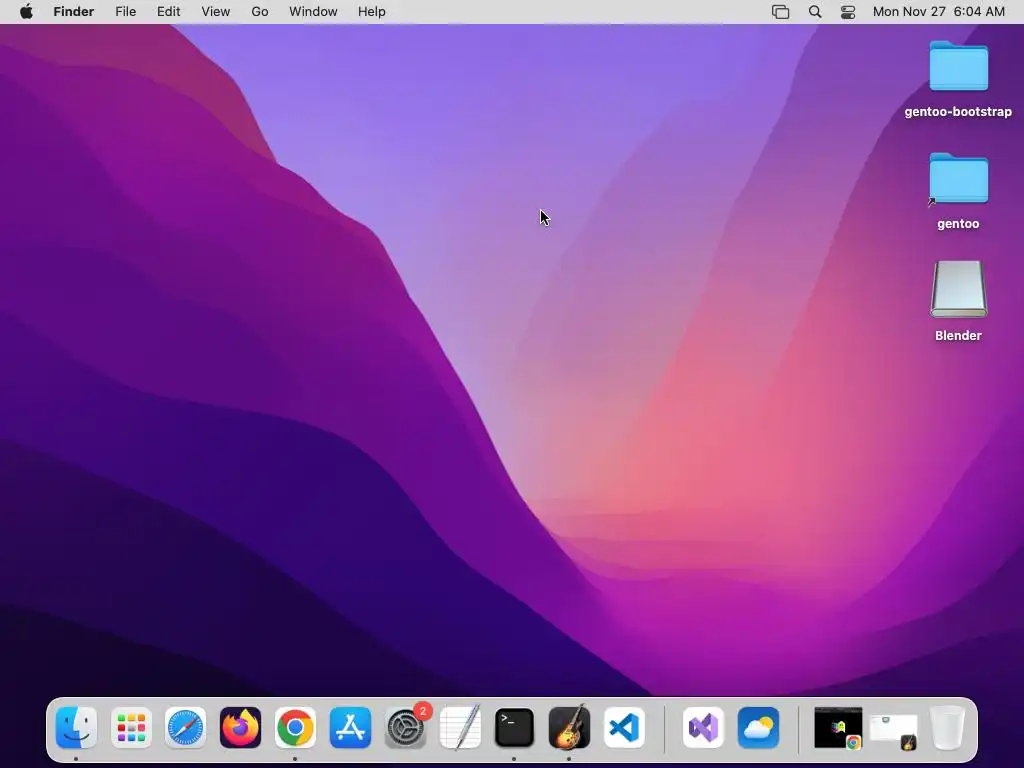Screen dimensions: 1024x768
Task: Open System Preferences with badge
Action: click(x=406, y=728)
